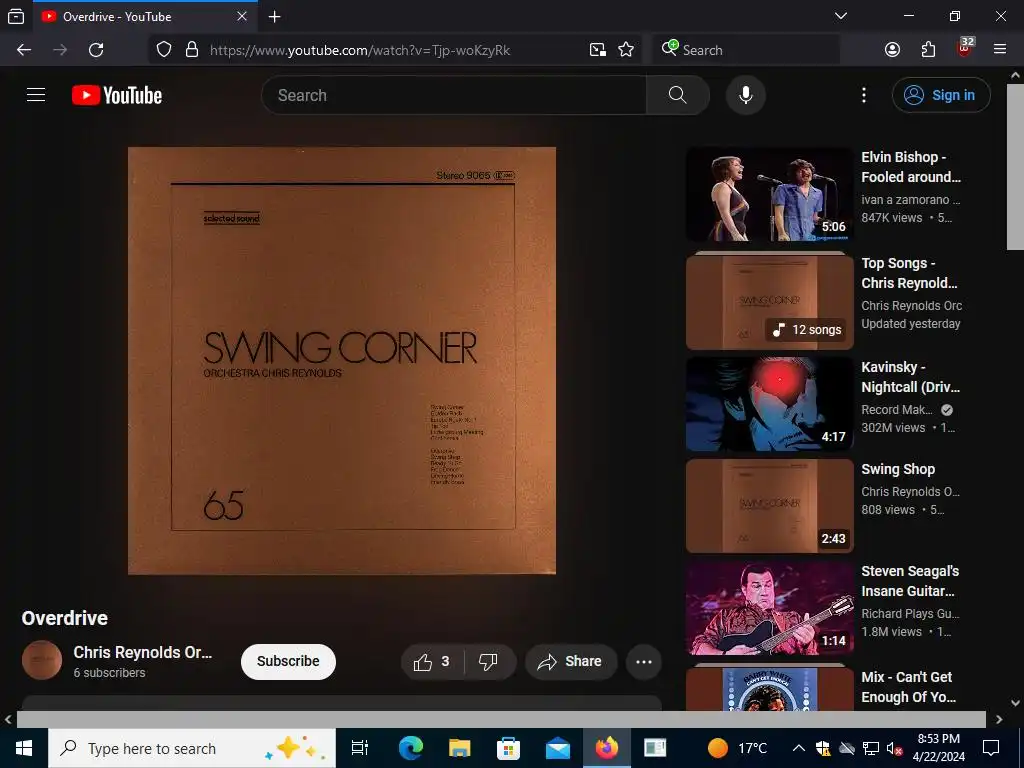Open the Chris Reynolds channel avatar
1024x768 pixels.
42,660
